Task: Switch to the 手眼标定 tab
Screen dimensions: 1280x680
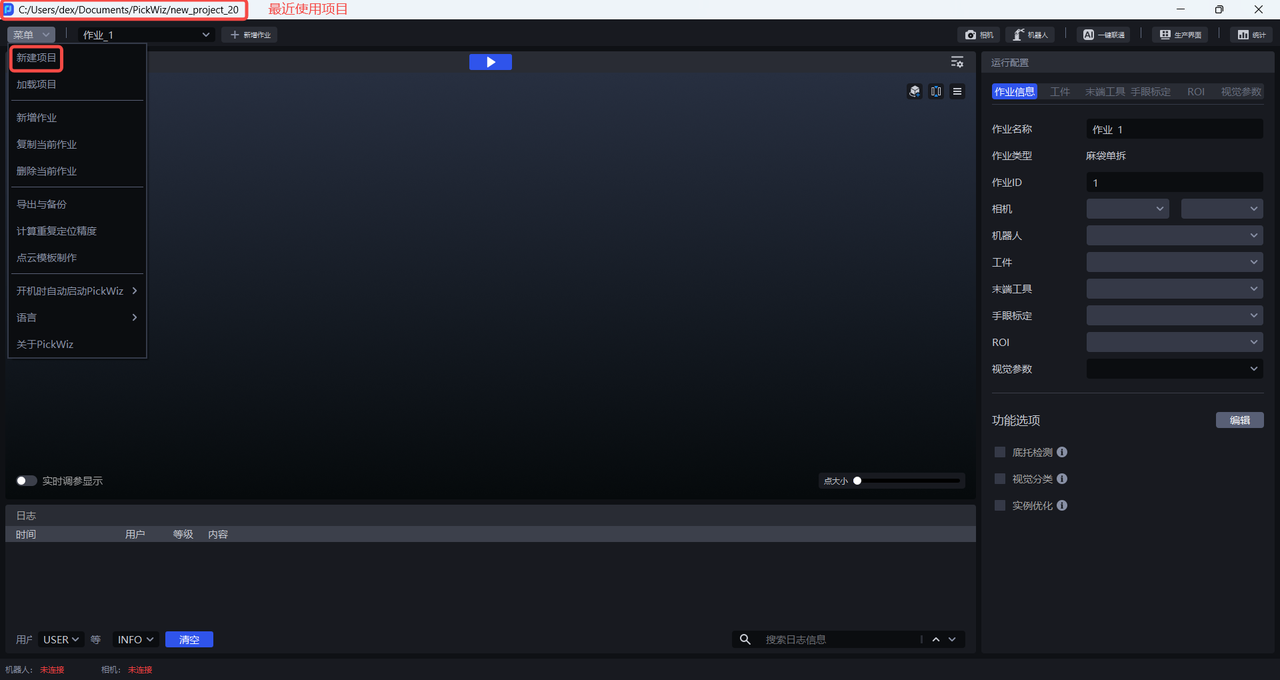Action: click(1150, 92)
